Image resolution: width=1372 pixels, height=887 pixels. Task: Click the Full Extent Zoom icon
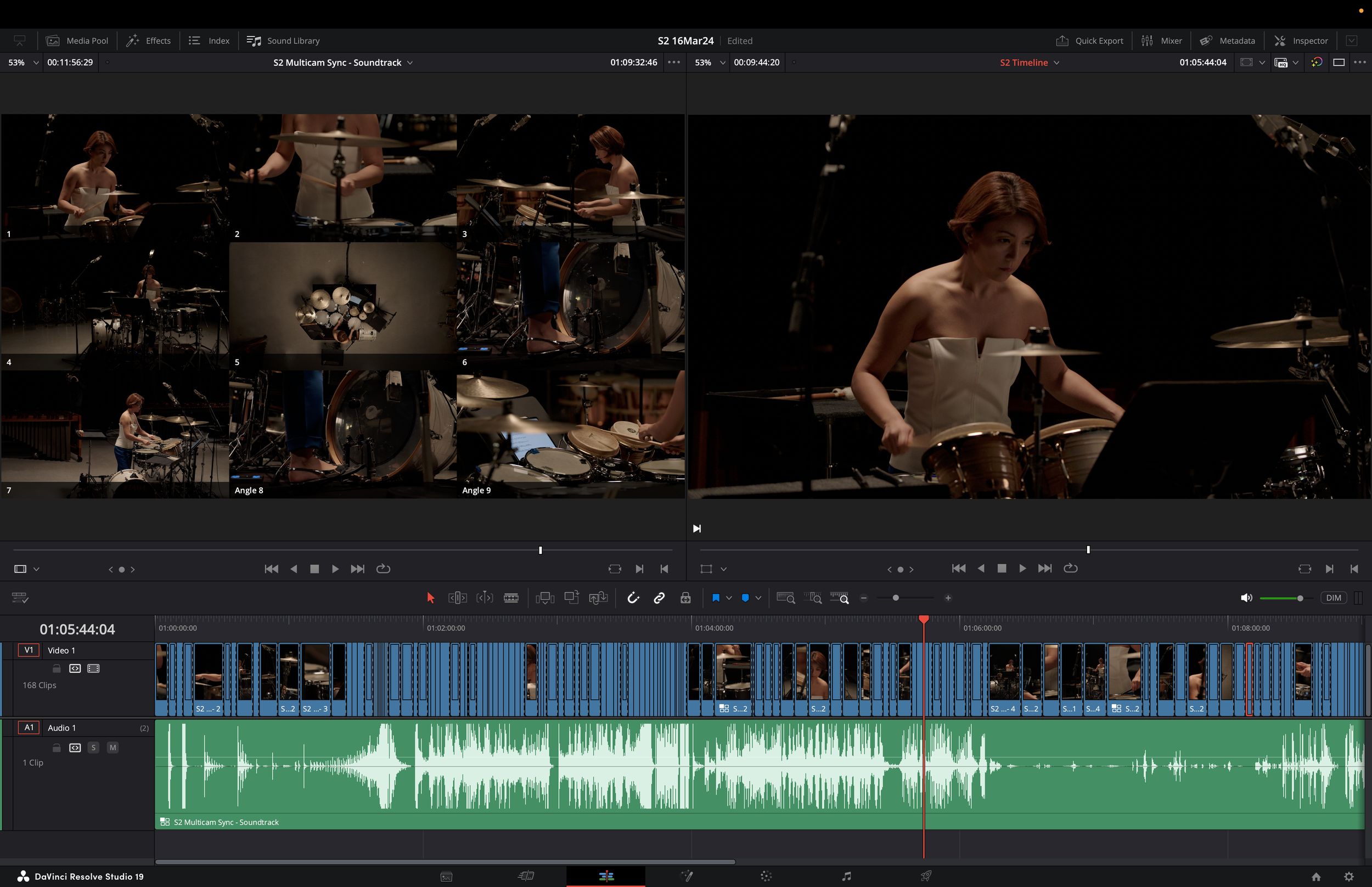(785, 598)
